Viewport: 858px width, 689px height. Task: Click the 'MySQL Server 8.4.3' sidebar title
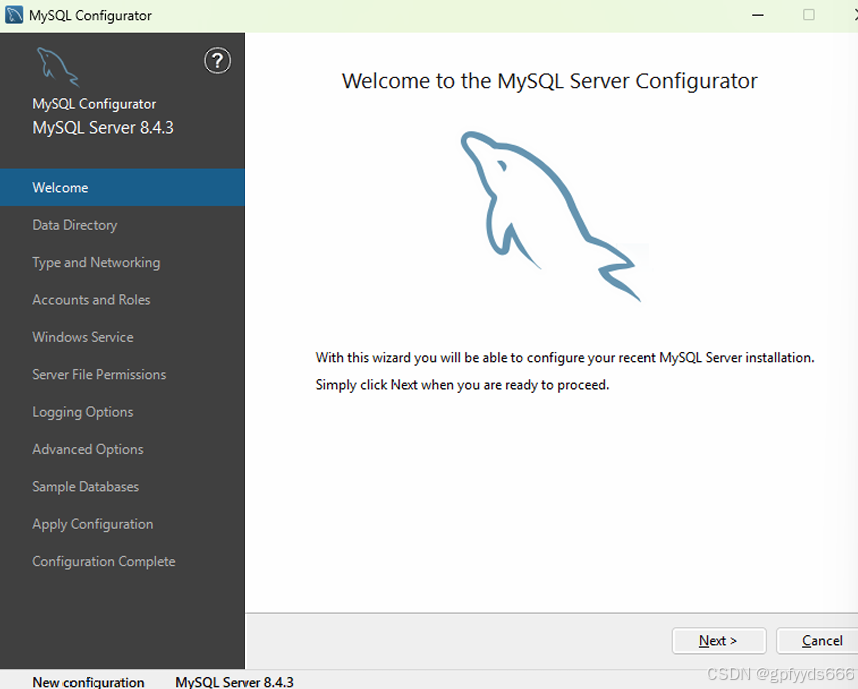[103, 128]
